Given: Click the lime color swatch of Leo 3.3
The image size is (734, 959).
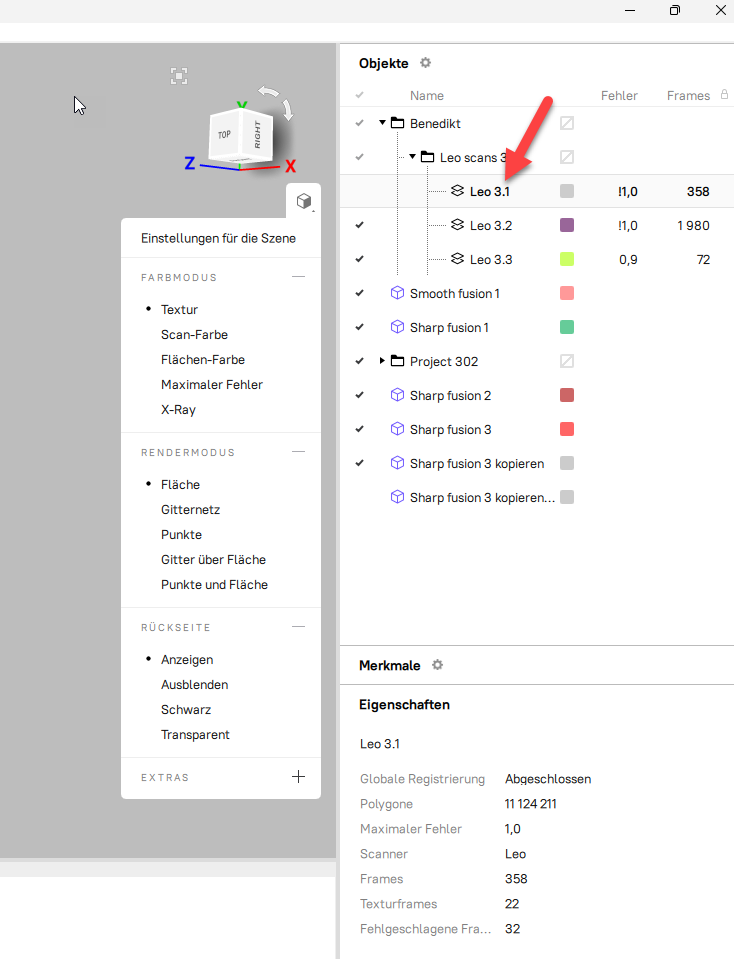Looking at the screenshot, I should point(567,259).
